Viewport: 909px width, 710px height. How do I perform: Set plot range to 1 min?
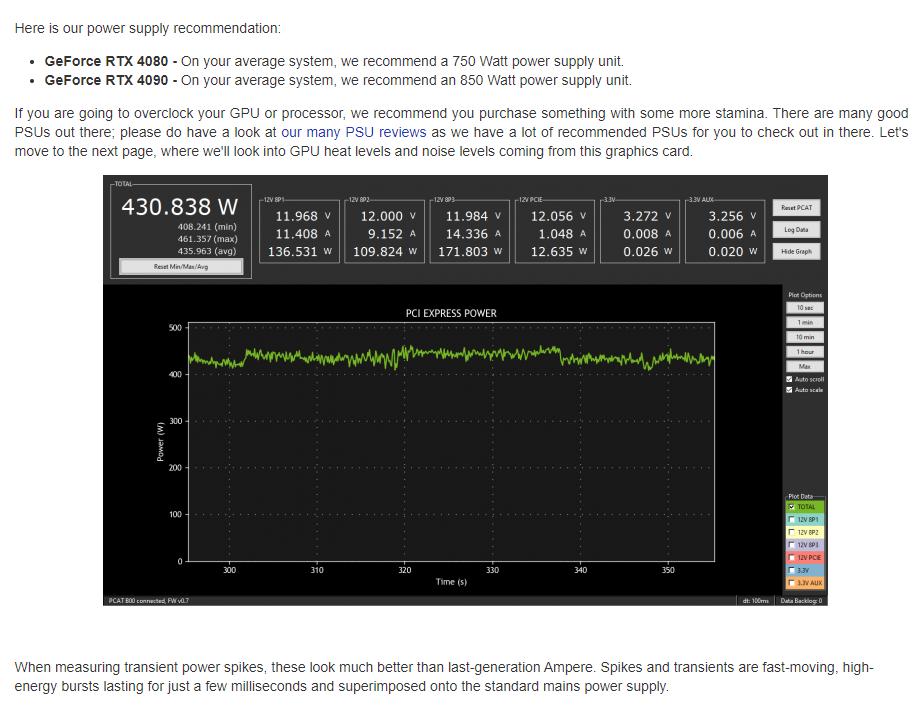coord(805,322)
